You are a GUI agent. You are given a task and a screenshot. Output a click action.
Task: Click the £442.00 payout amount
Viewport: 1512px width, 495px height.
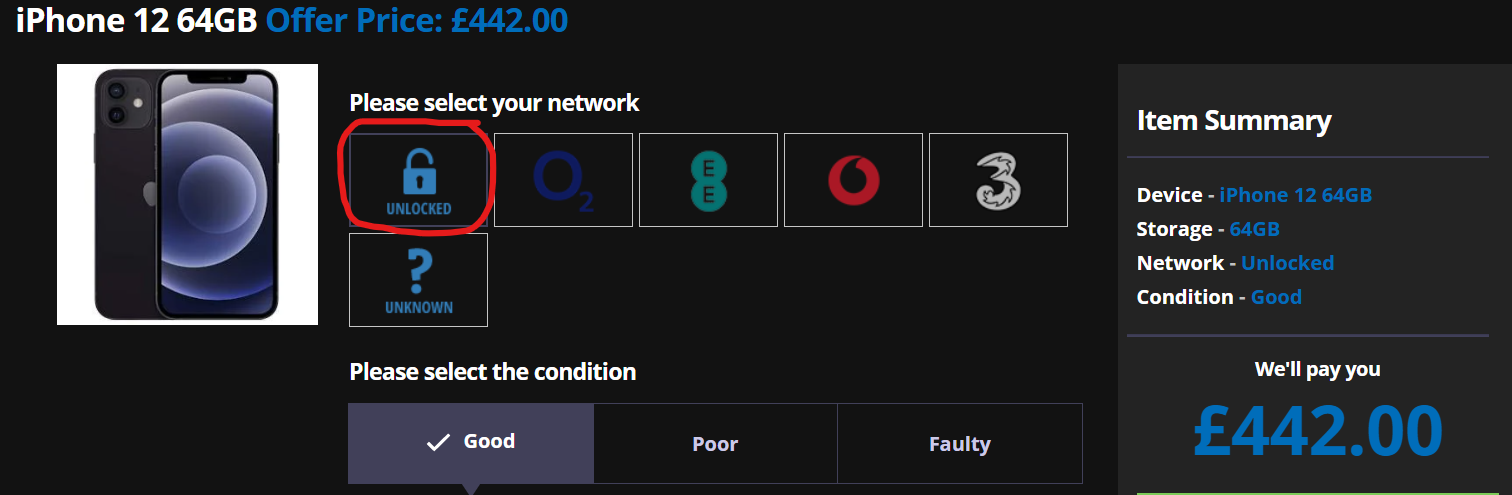click(x=1318, y=432)
